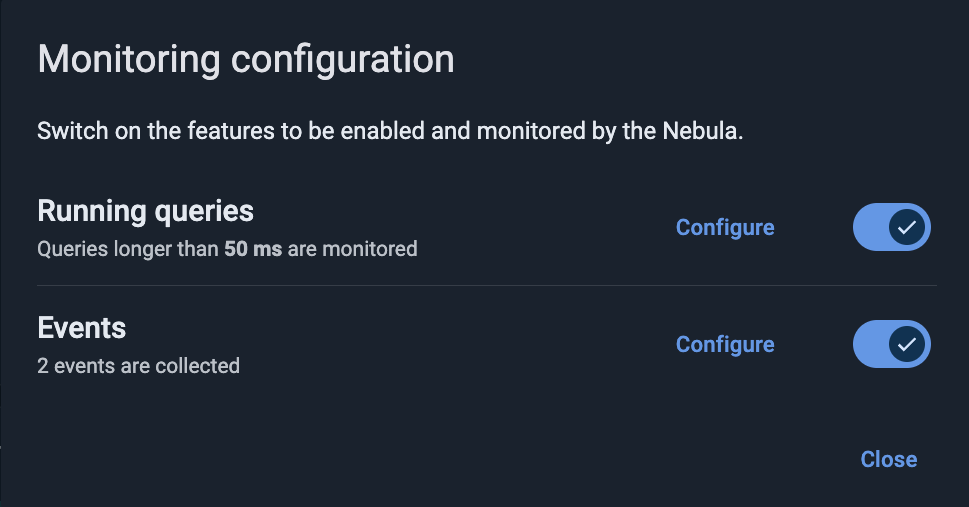The image size is (969, 507).
Task: Close the Monitoring configuration dialog
Action: click(888, 459)
